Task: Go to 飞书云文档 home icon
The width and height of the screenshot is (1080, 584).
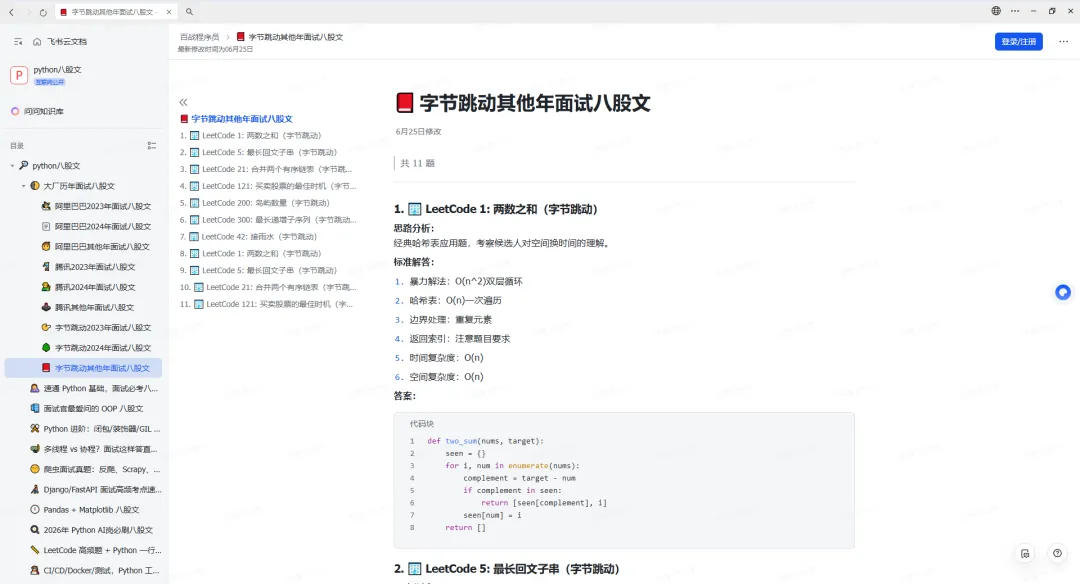Action: pyautogui.click(x=37, y=42)
